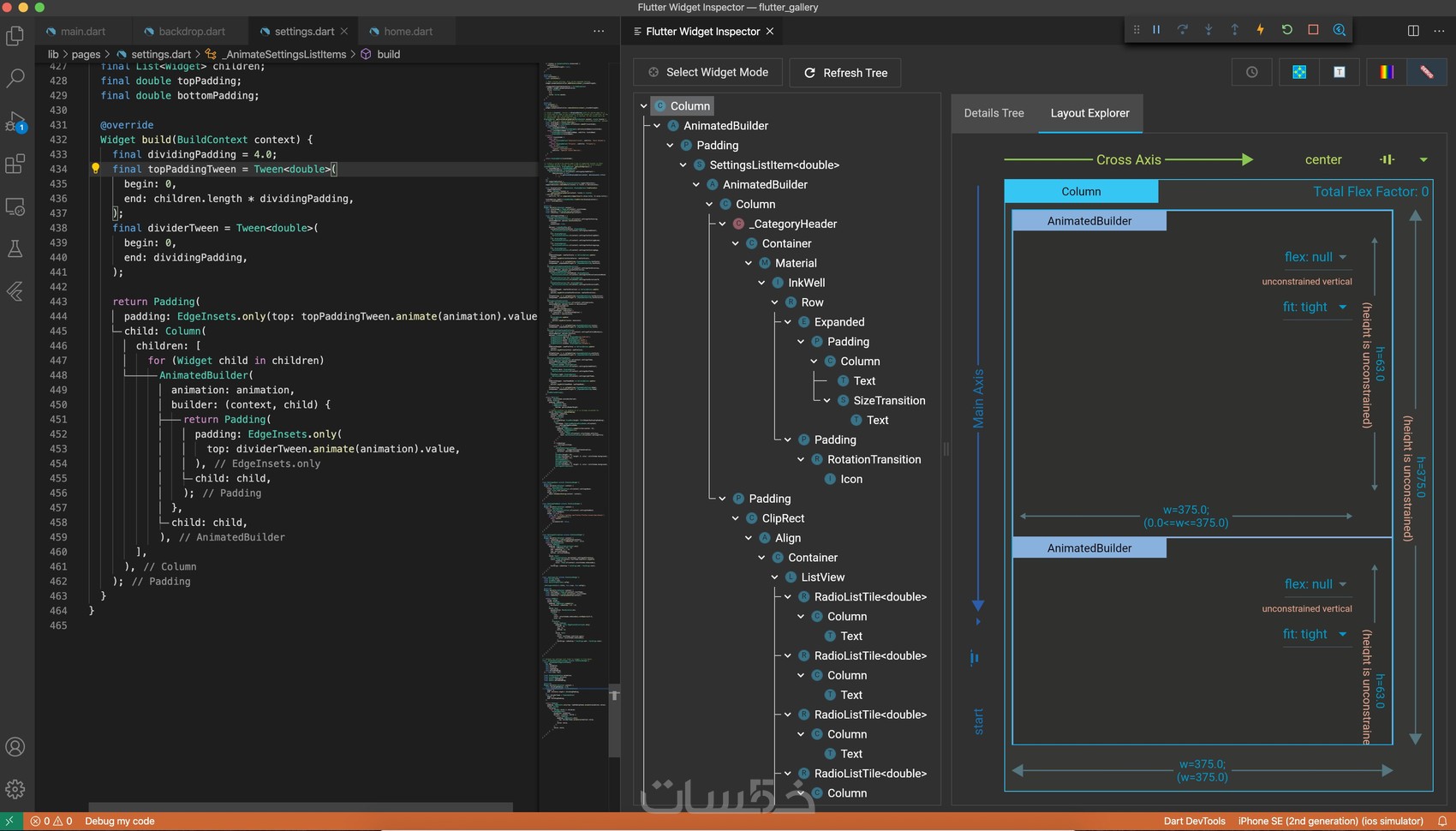Click the lightbulb on line 434
This screenshot has width=1456, height=831.
(x=96, y=169)
